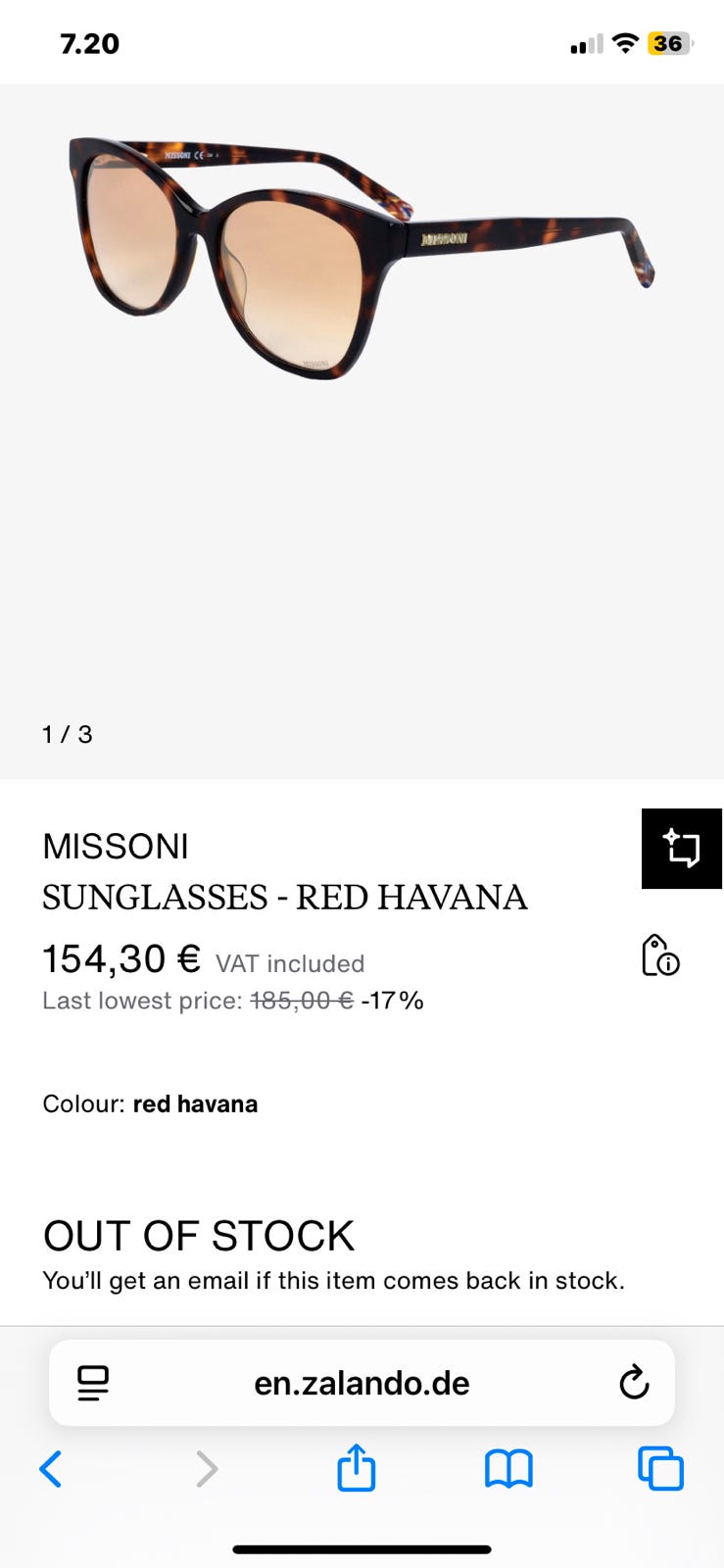This screenshot has width=724, height=1568.
Task: Open the Safari share sheet
Action: 357,1467
